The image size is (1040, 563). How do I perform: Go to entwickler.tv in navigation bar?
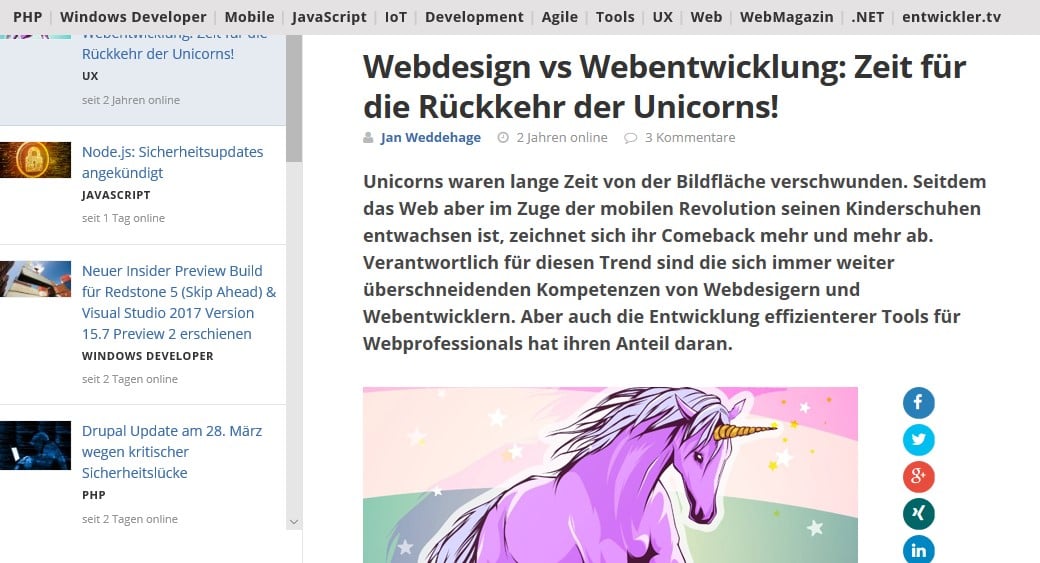(952, 17)
